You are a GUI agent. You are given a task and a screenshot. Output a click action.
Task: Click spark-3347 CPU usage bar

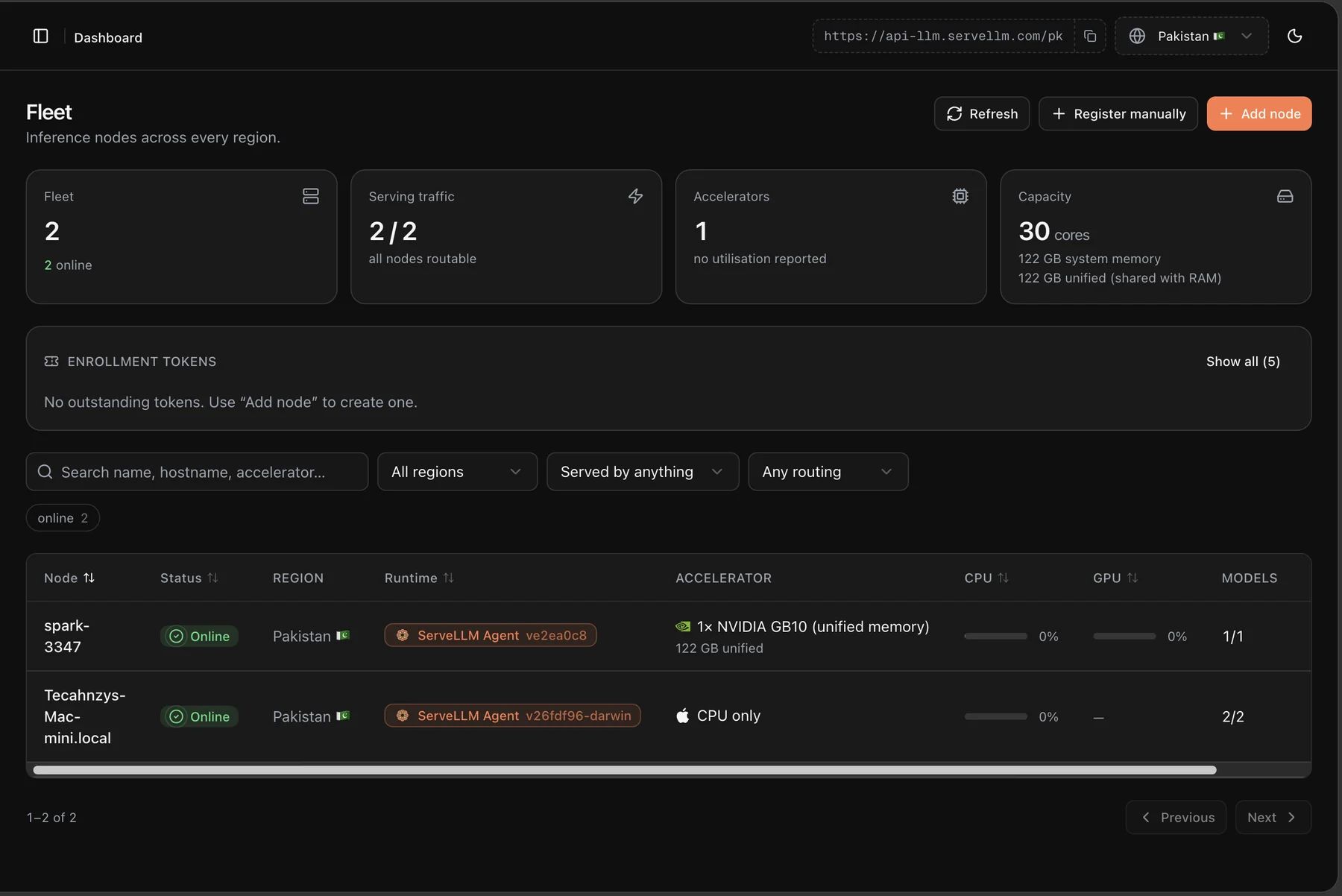[x=995, y=636]
